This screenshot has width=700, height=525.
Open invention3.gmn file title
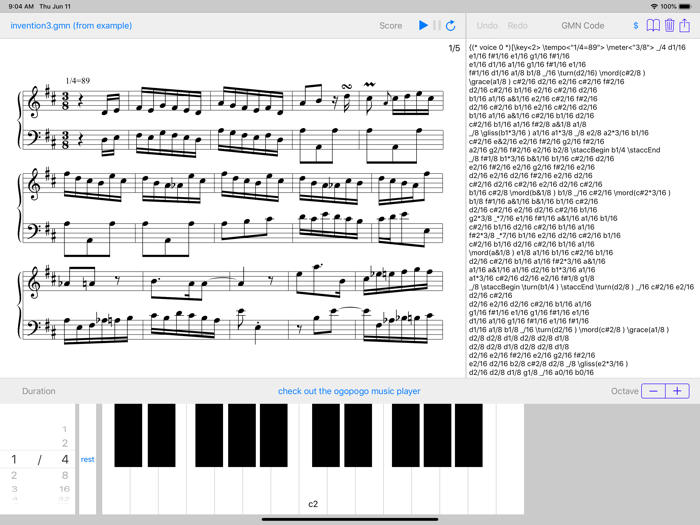(x=71, y=25)
